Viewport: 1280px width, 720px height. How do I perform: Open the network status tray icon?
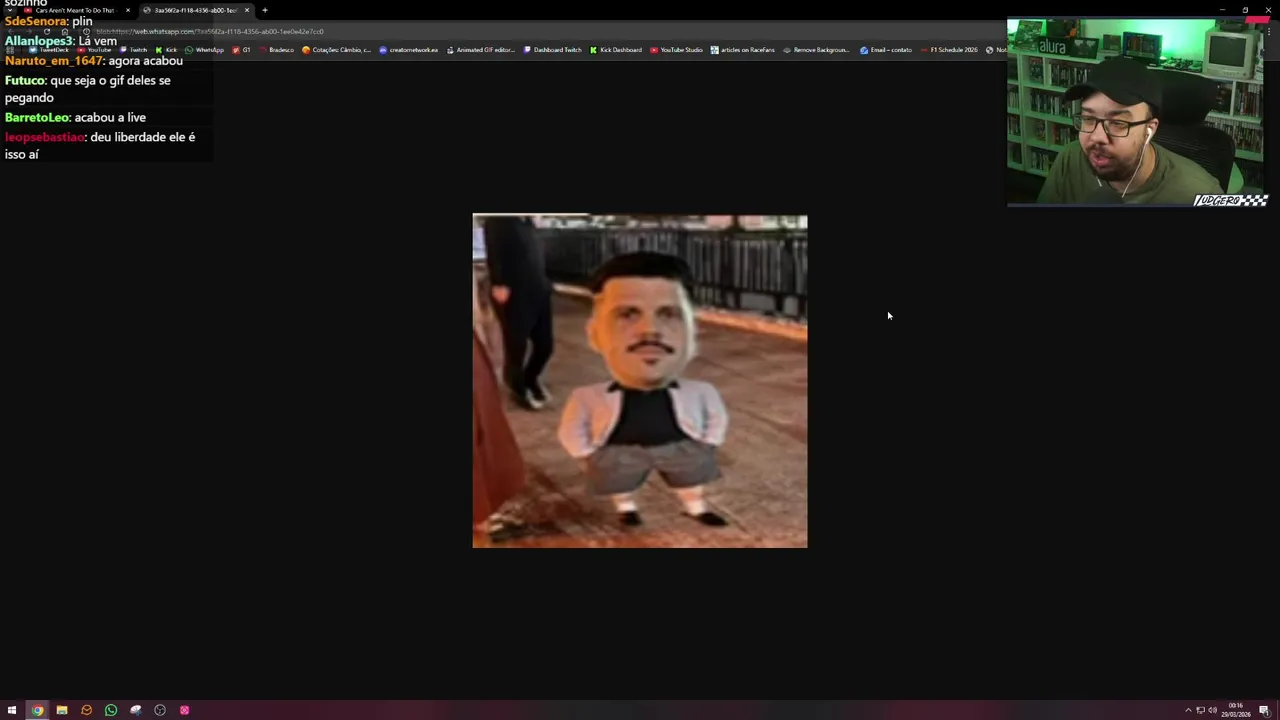(1200, 710)
